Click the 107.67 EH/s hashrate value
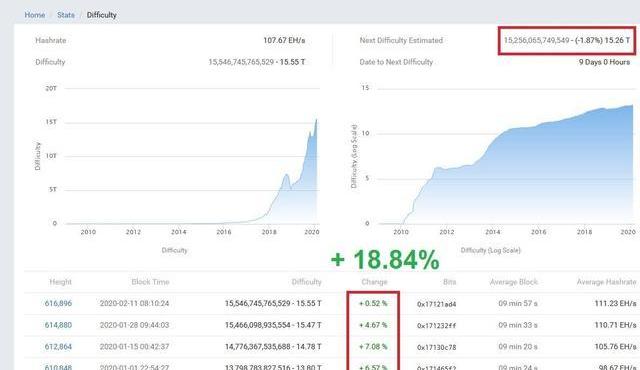Image resolution: width=640 pixels, height=370 pixels. (284, 40)
